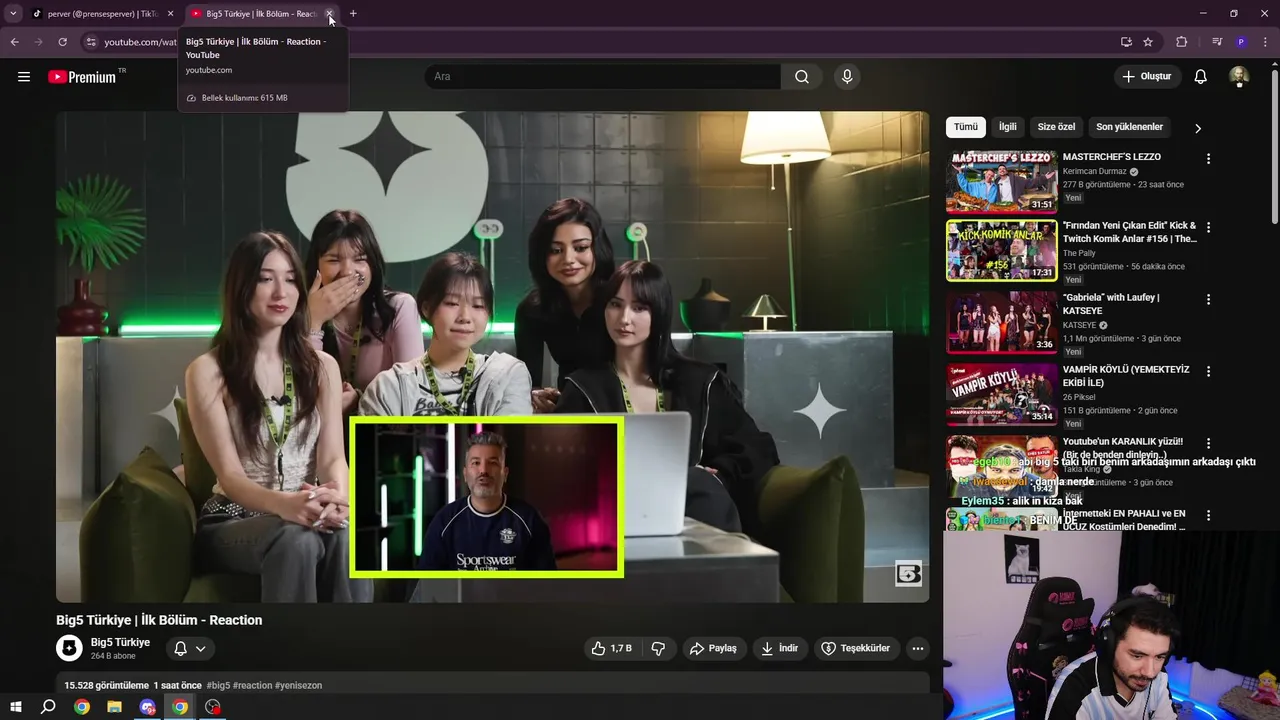Screen dimensions: 1280x720
Task: Select the Tümü filter chip
Action: [966, 127]
